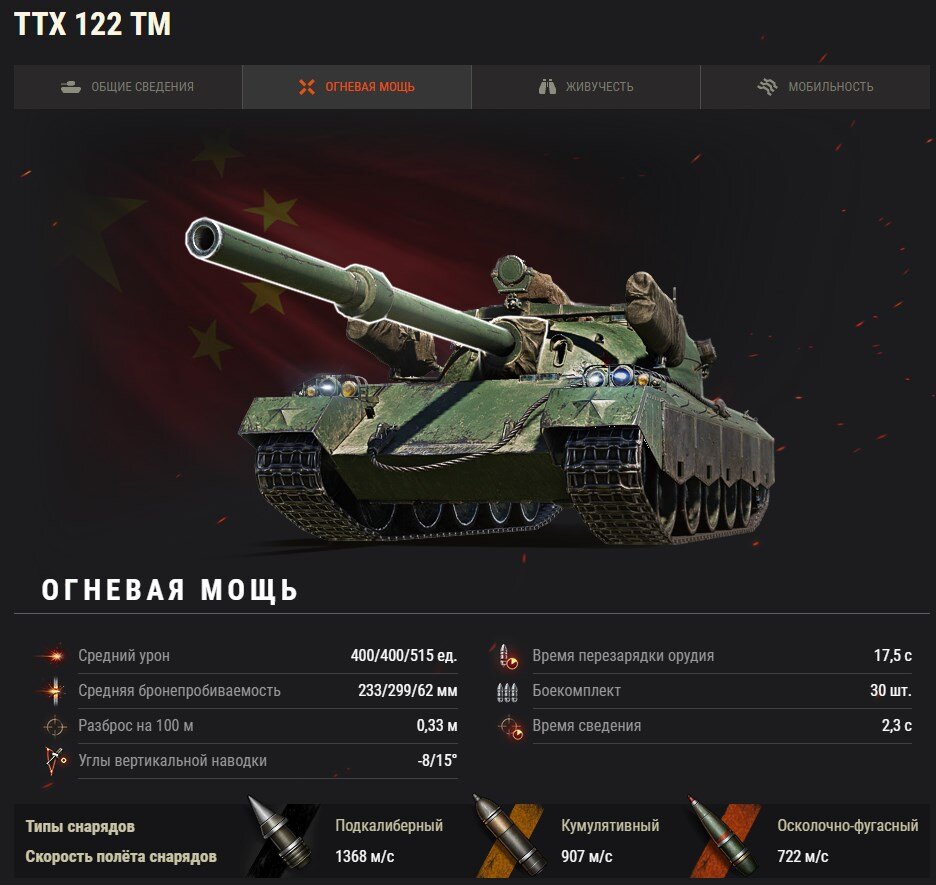The image size is (936, 885).
Task: Click the waves icon beside Мобильность
Action: 768,87
